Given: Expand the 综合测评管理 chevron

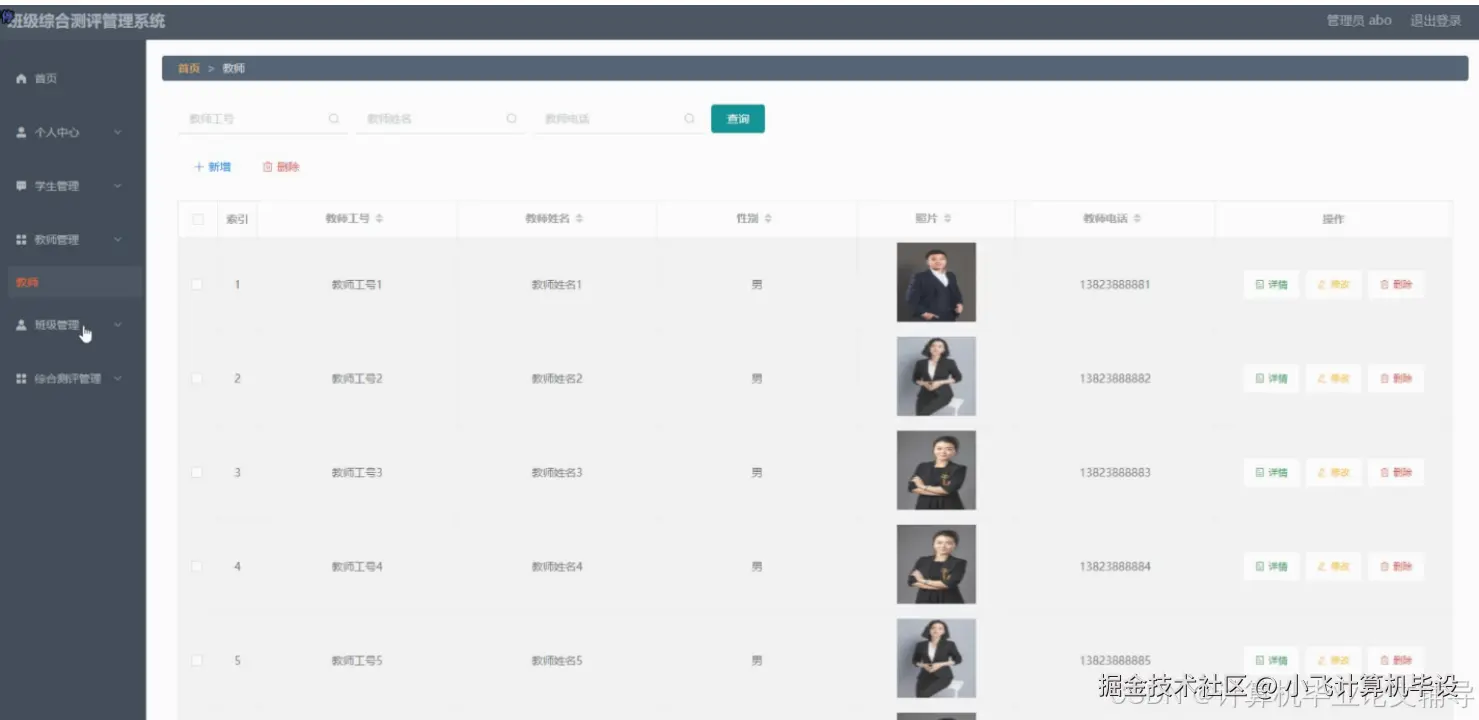Looking at the screenshot, I should [118, 379].
